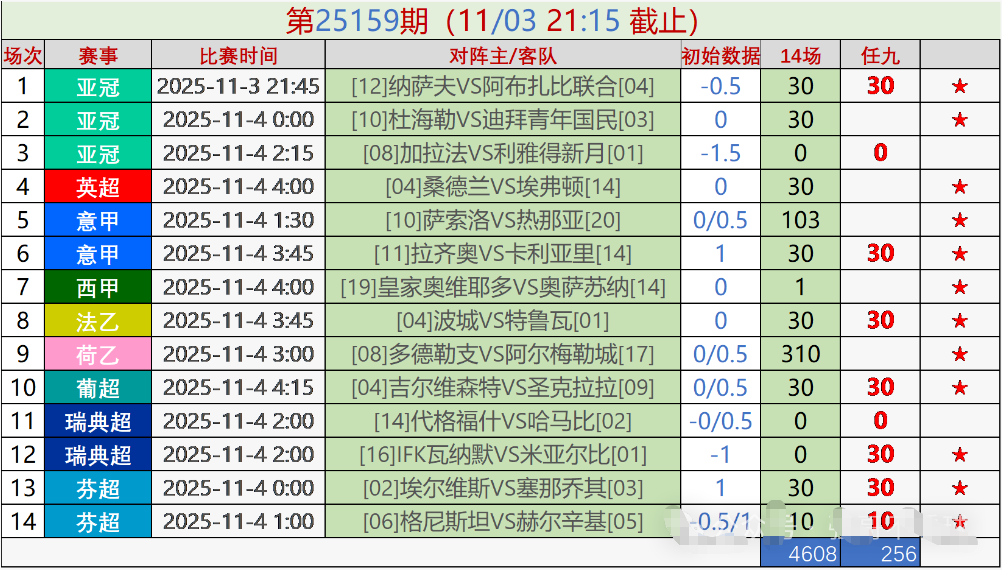Select the yellow 法乙 league cell
1002x570 pixels.
[x=98, y=321]
